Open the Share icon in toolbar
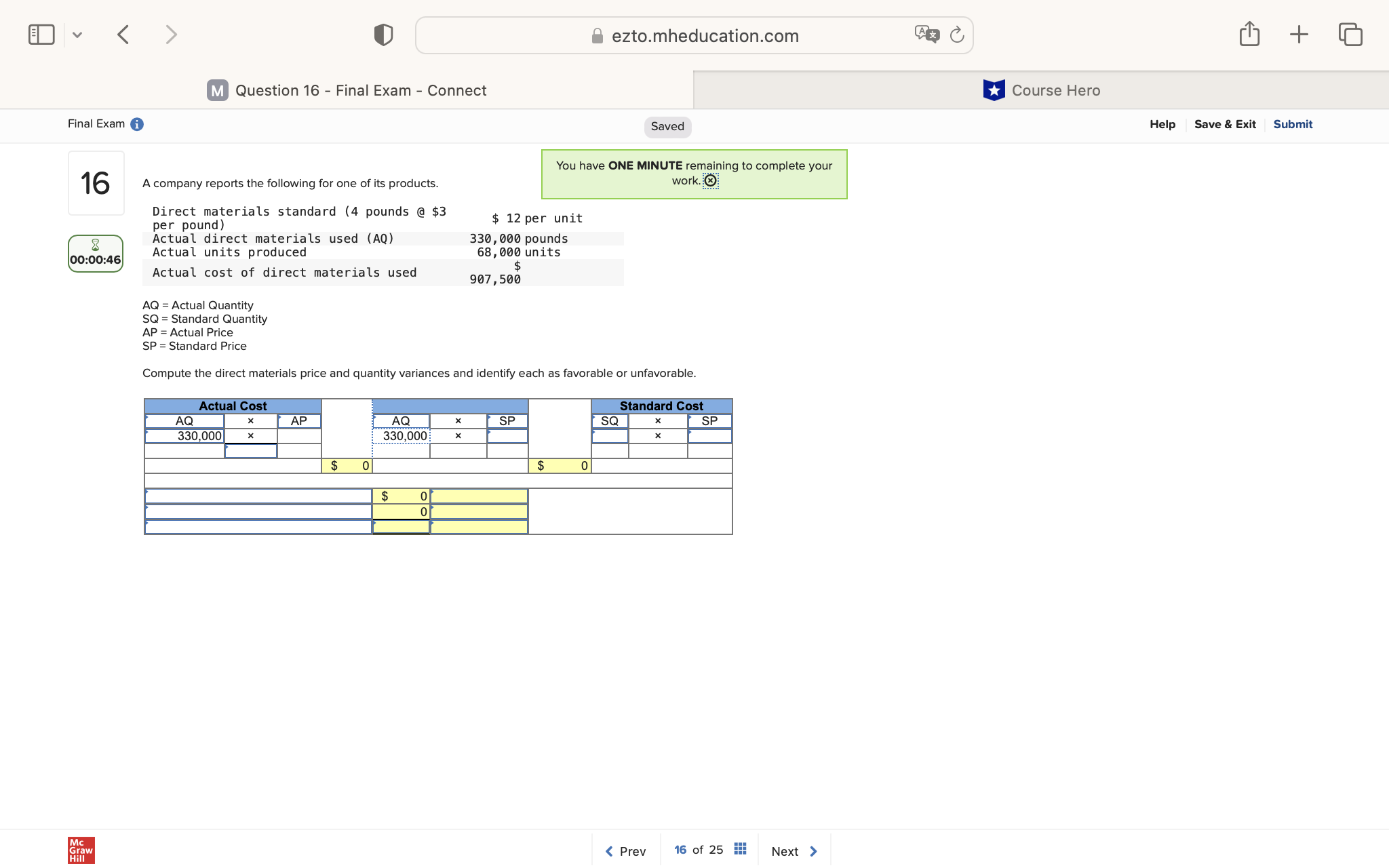Viewport: 1389px width, 868px height. 1249,35
